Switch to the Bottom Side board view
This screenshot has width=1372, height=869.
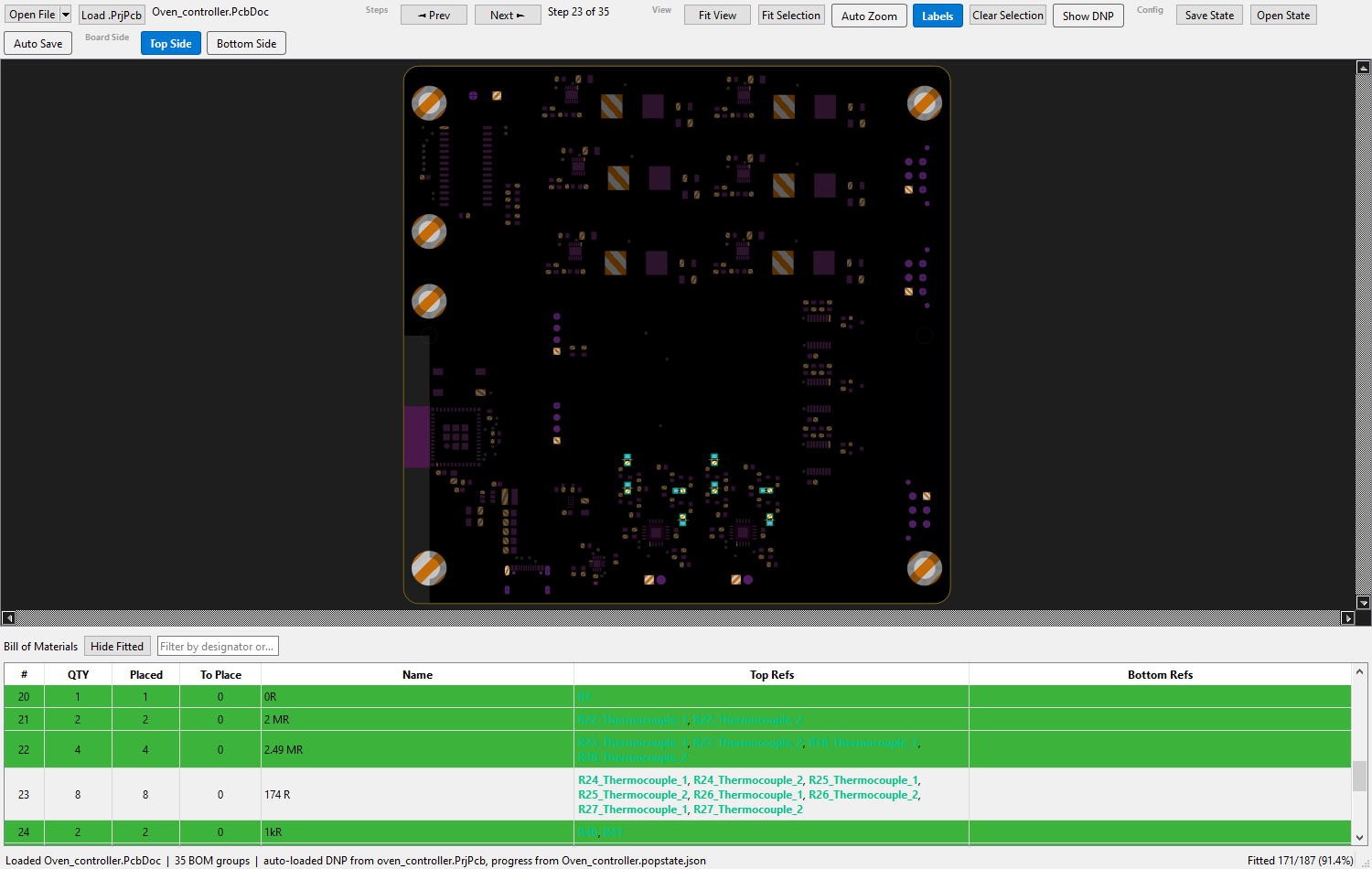pos(246,43)
